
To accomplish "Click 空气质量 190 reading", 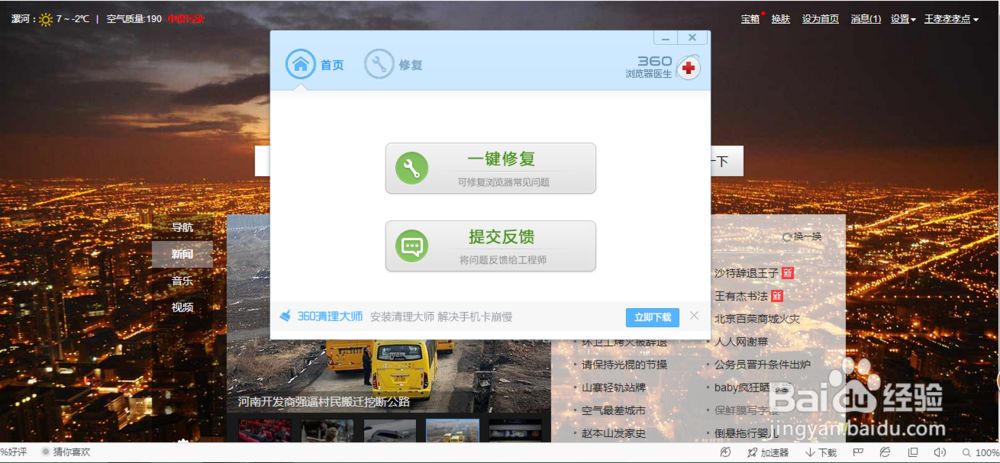I will 134,19.
